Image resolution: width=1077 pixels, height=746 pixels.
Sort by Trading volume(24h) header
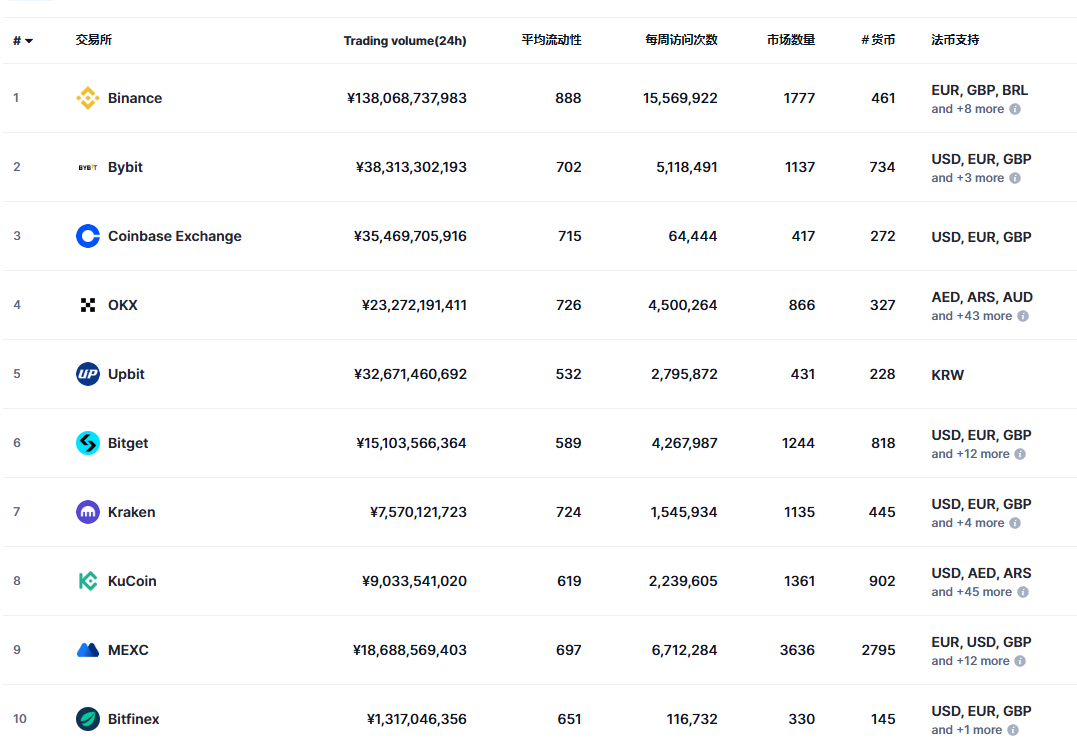click(x=405, y=41)
